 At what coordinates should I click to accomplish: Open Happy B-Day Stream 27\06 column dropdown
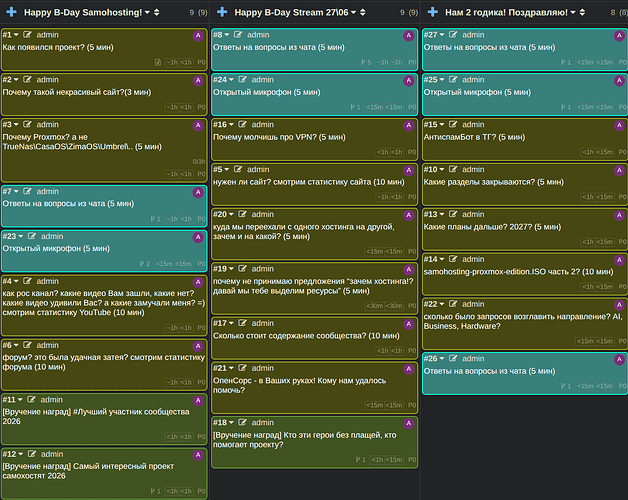coord(354,12)
